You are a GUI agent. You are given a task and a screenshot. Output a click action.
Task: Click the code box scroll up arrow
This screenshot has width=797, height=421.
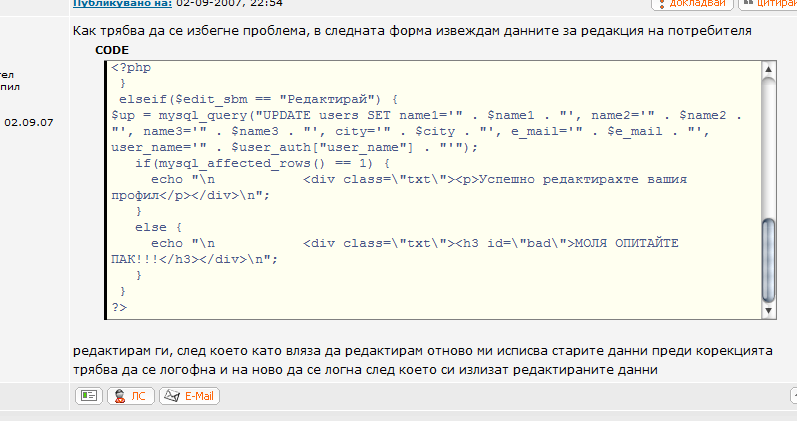point(768,69)
